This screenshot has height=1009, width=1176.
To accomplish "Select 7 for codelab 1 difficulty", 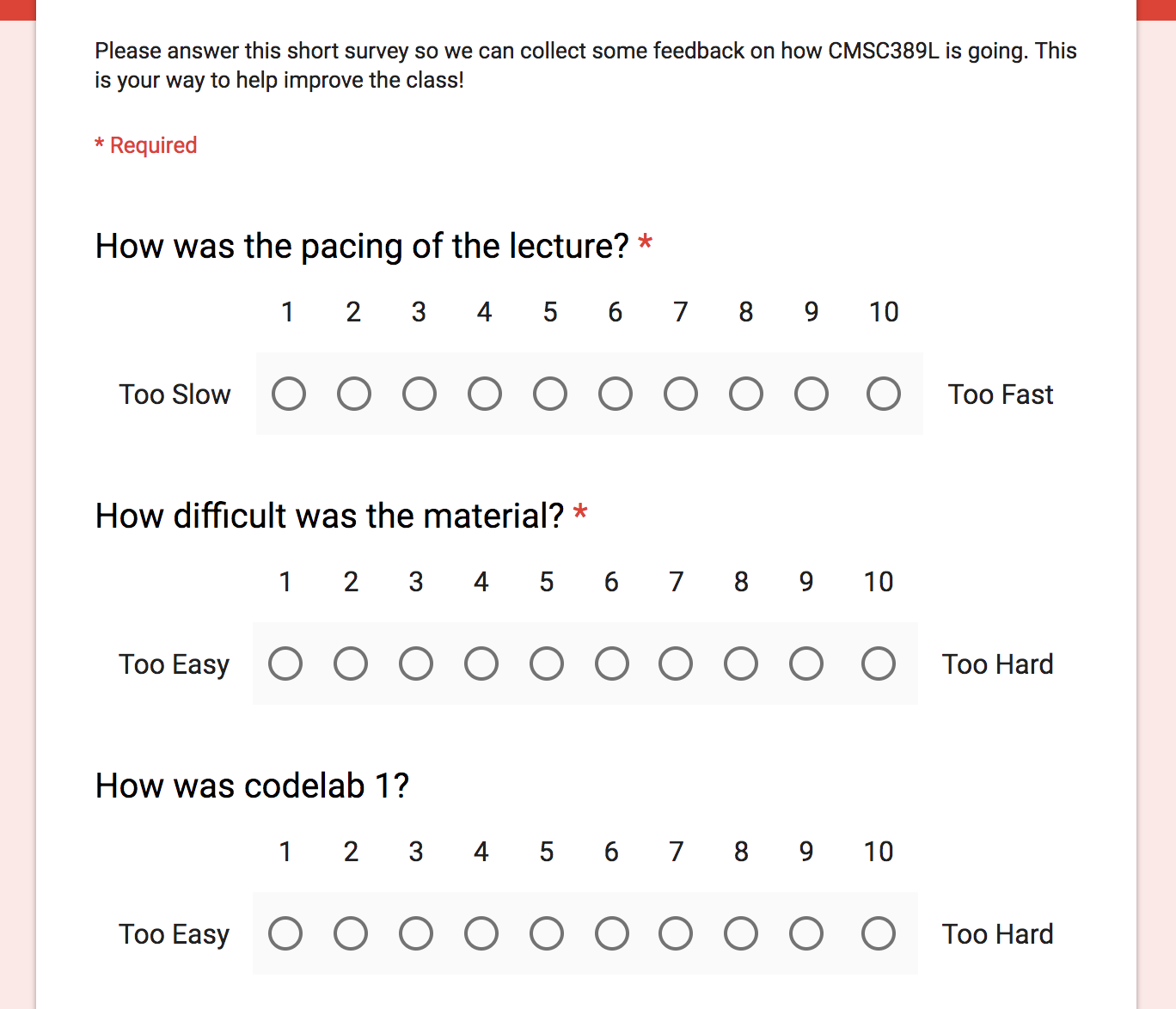I will 676,934.
